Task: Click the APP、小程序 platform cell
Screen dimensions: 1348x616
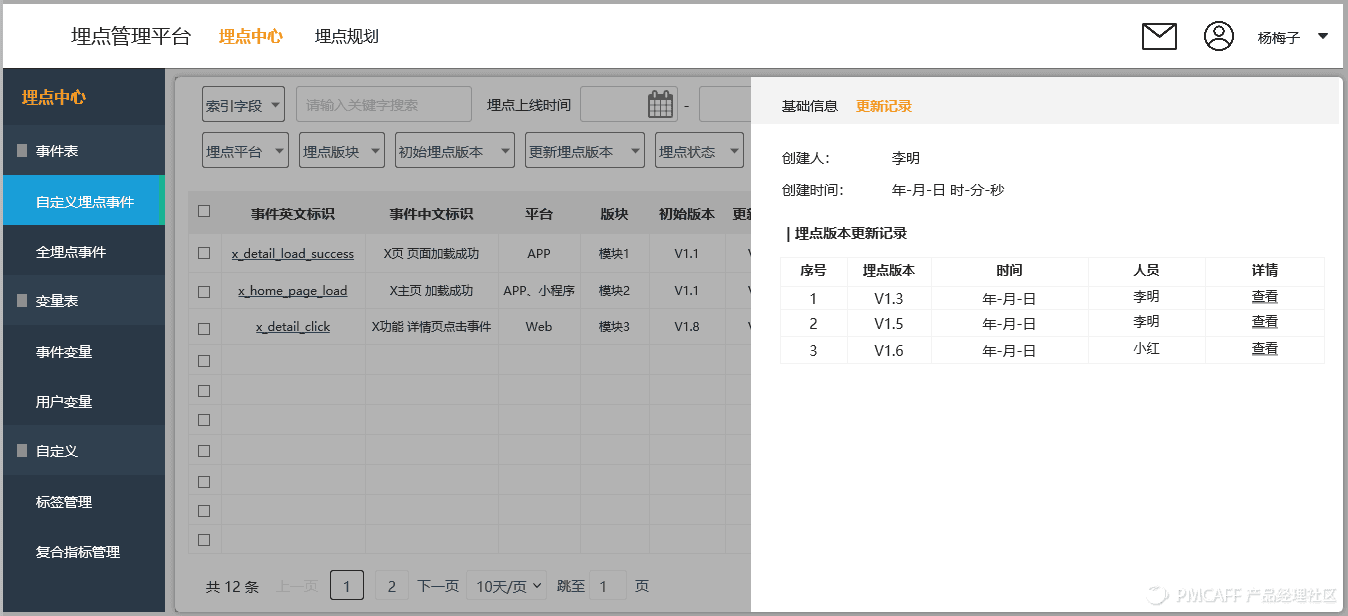Action: point(539,291)
